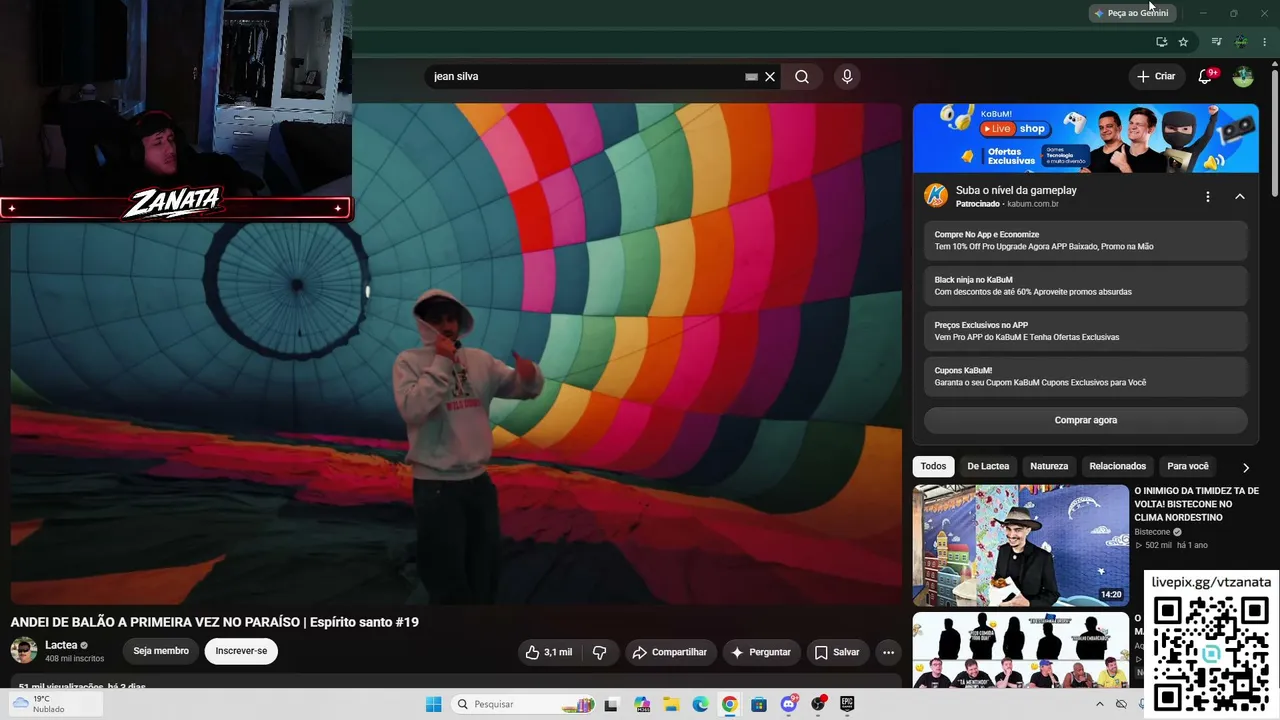Bookmark this page with the star icon

[x=1183, y=42]
